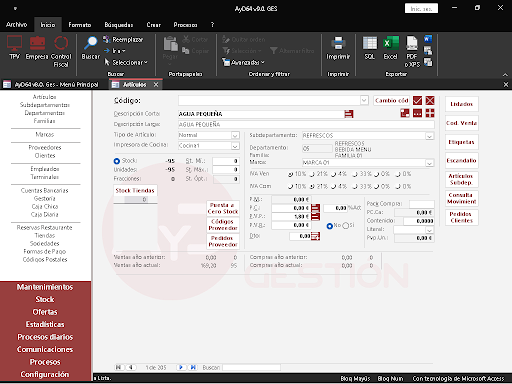Close the Artículos tab
The height and width of the screenshot is (384, 512).
coord(156,85)
